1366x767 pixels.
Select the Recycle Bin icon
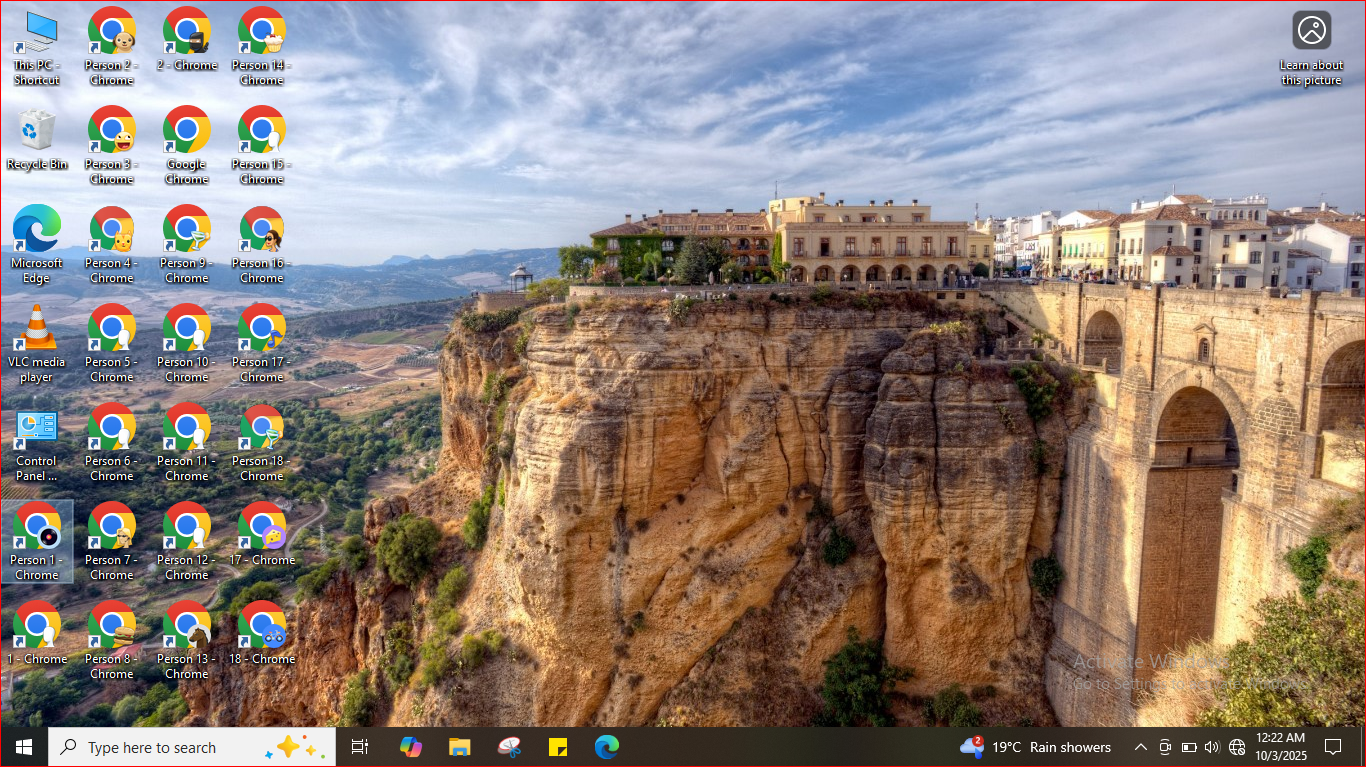(x=37, y=139)
